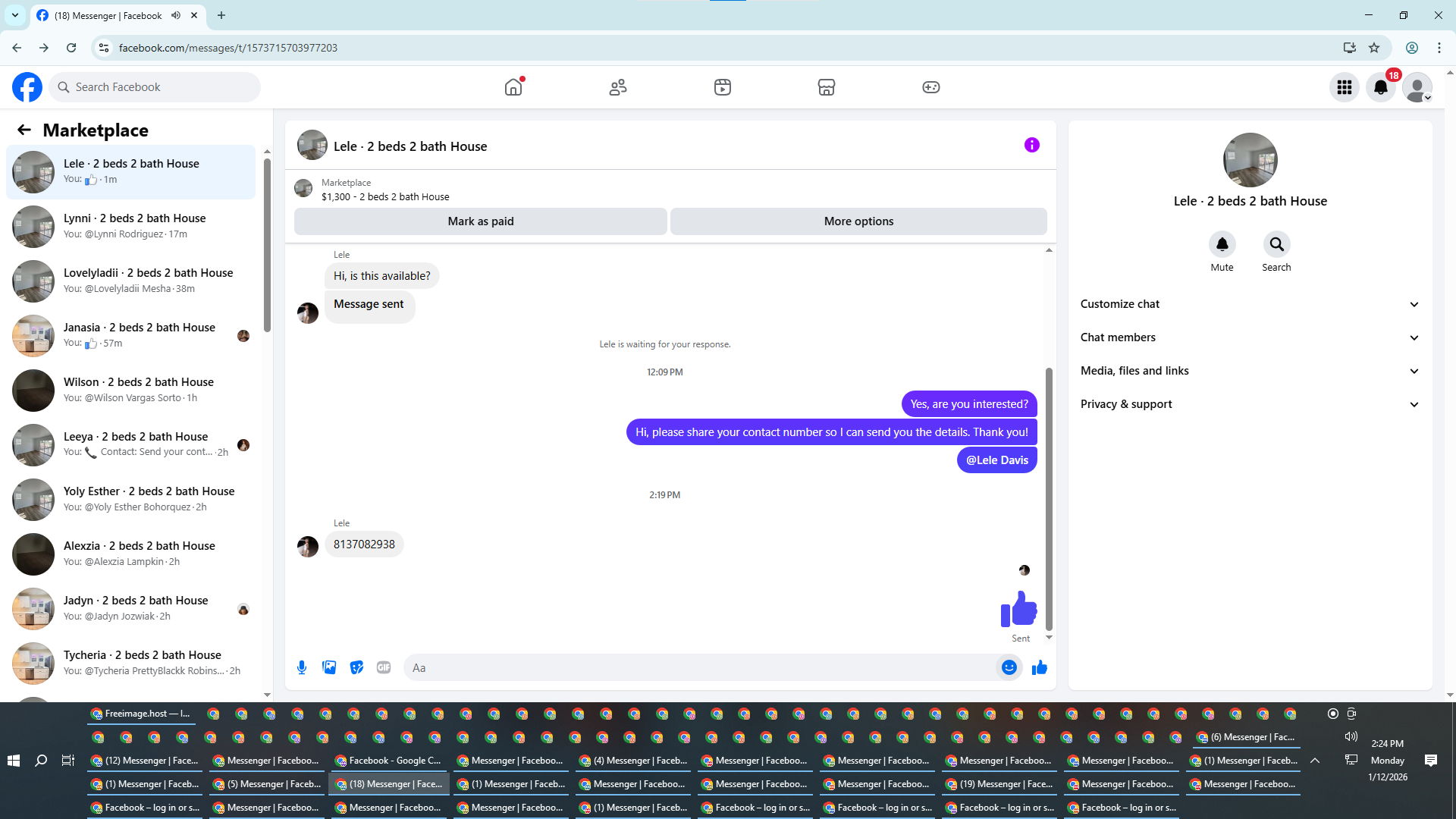This screenshot has height=819, width=1456.
Task: Open the sticker picker icon
Action: click(x=356, y=667)
